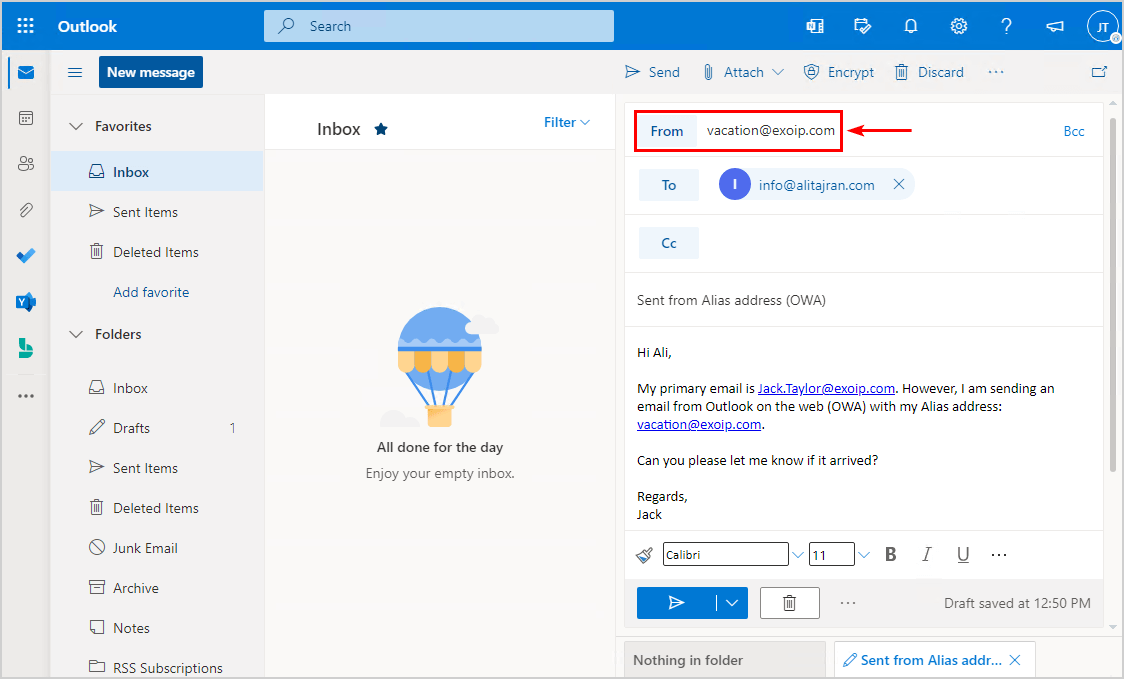Click Send in top toolbar
The image size is (1124, 679).
652,72
